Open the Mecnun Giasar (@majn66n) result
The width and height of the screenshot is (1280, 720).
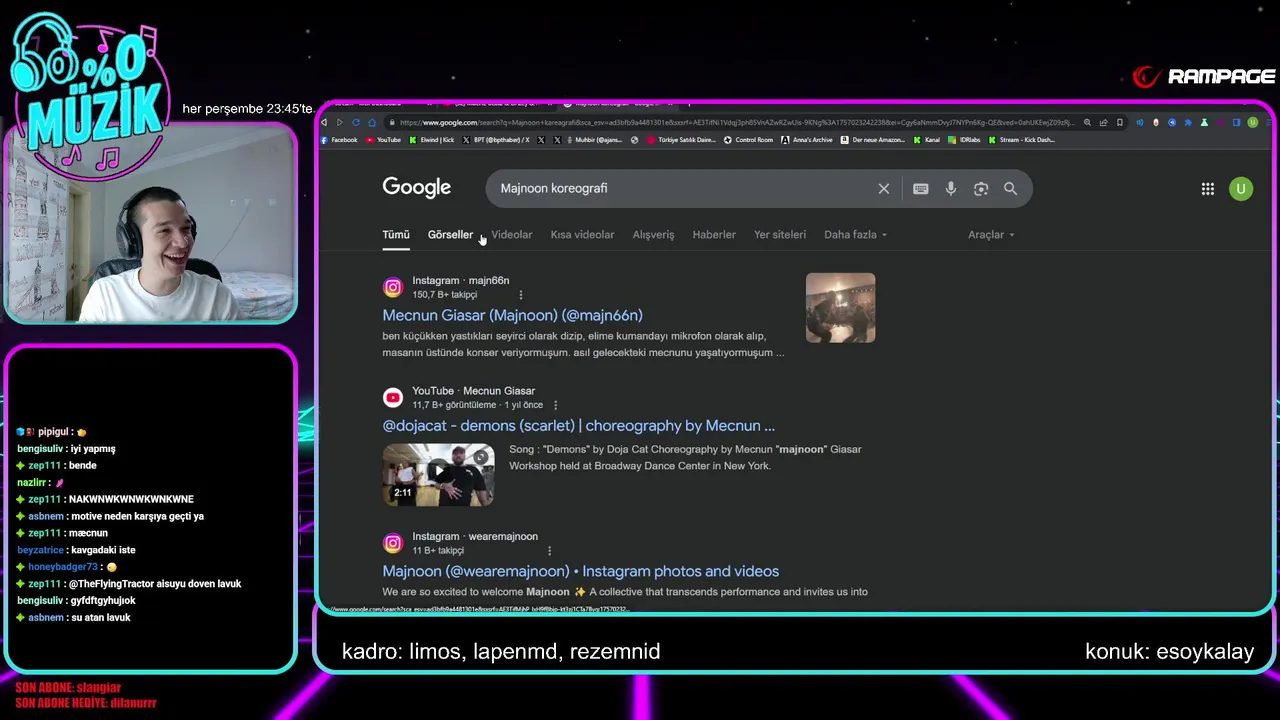coord(512,315)
